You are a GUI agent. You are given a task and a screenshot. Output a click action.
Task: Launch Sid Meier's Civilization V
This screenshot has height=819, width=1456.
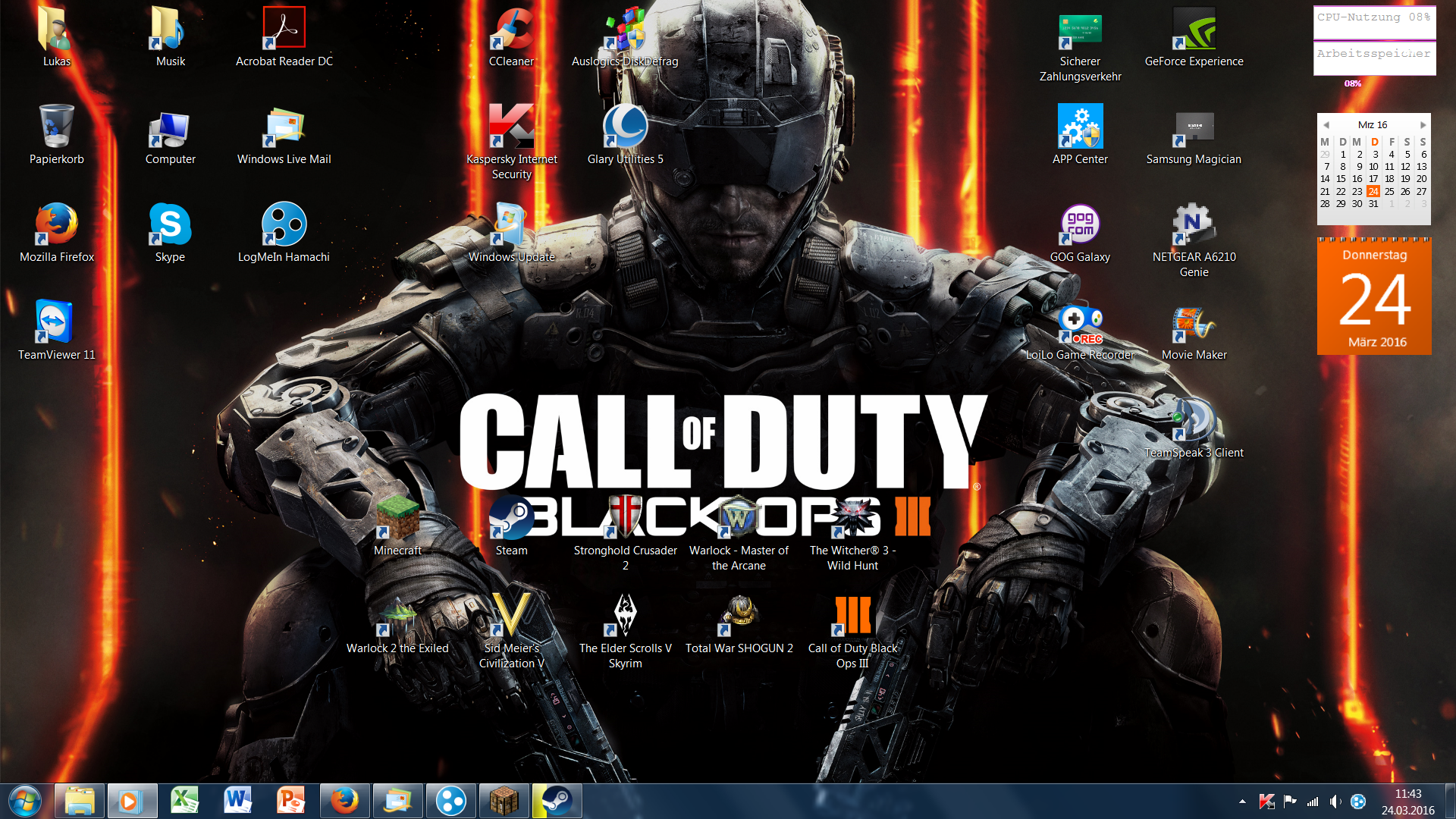coord(511,631)
